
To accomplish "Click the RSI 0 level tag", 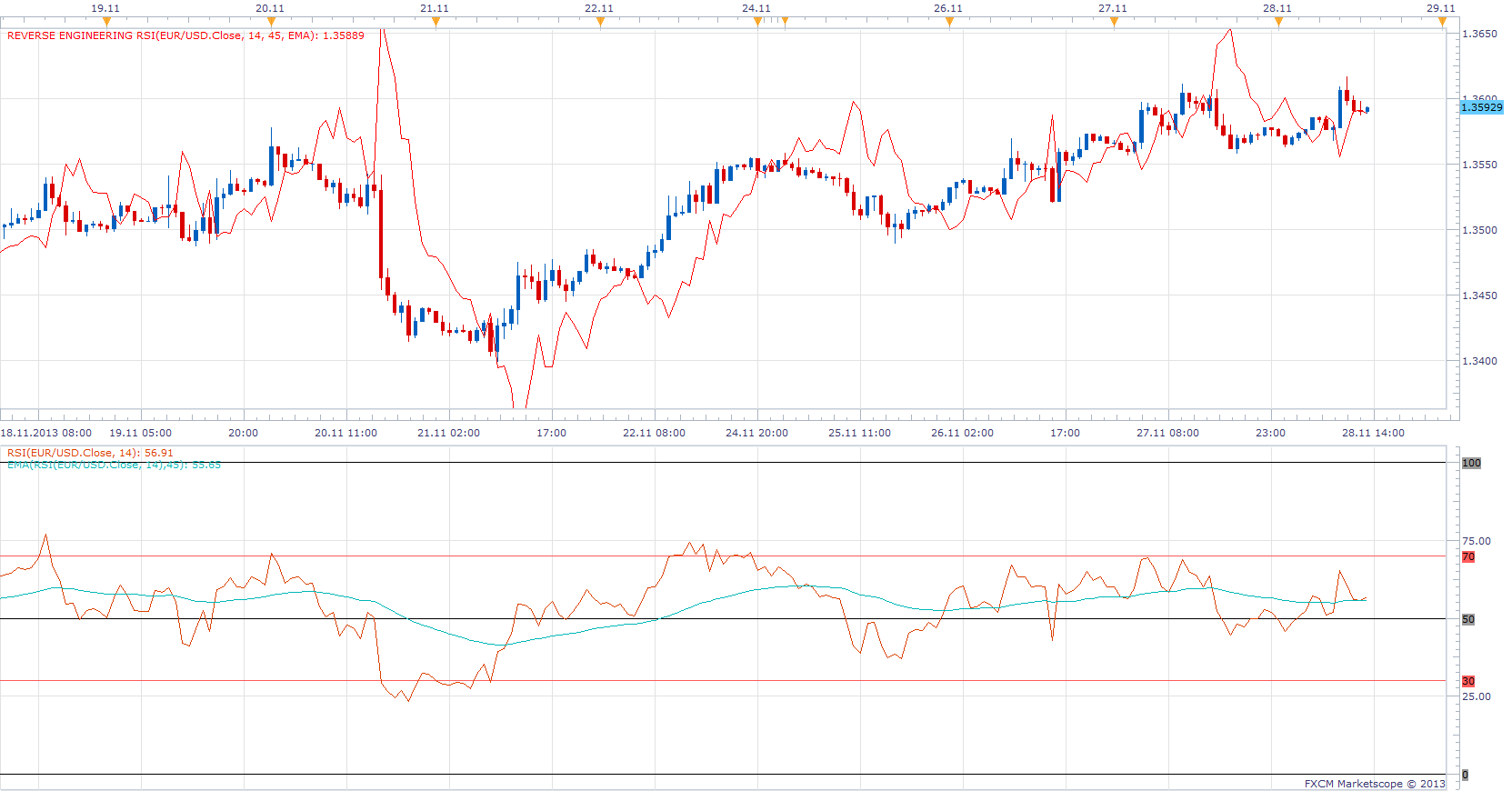I will click(x=1465, y=775).
